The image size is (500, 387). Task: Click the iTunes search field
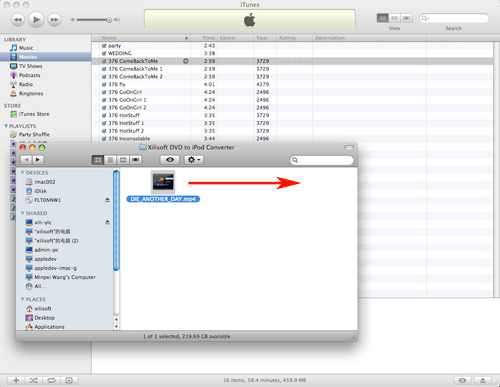(x=454, y=18)
